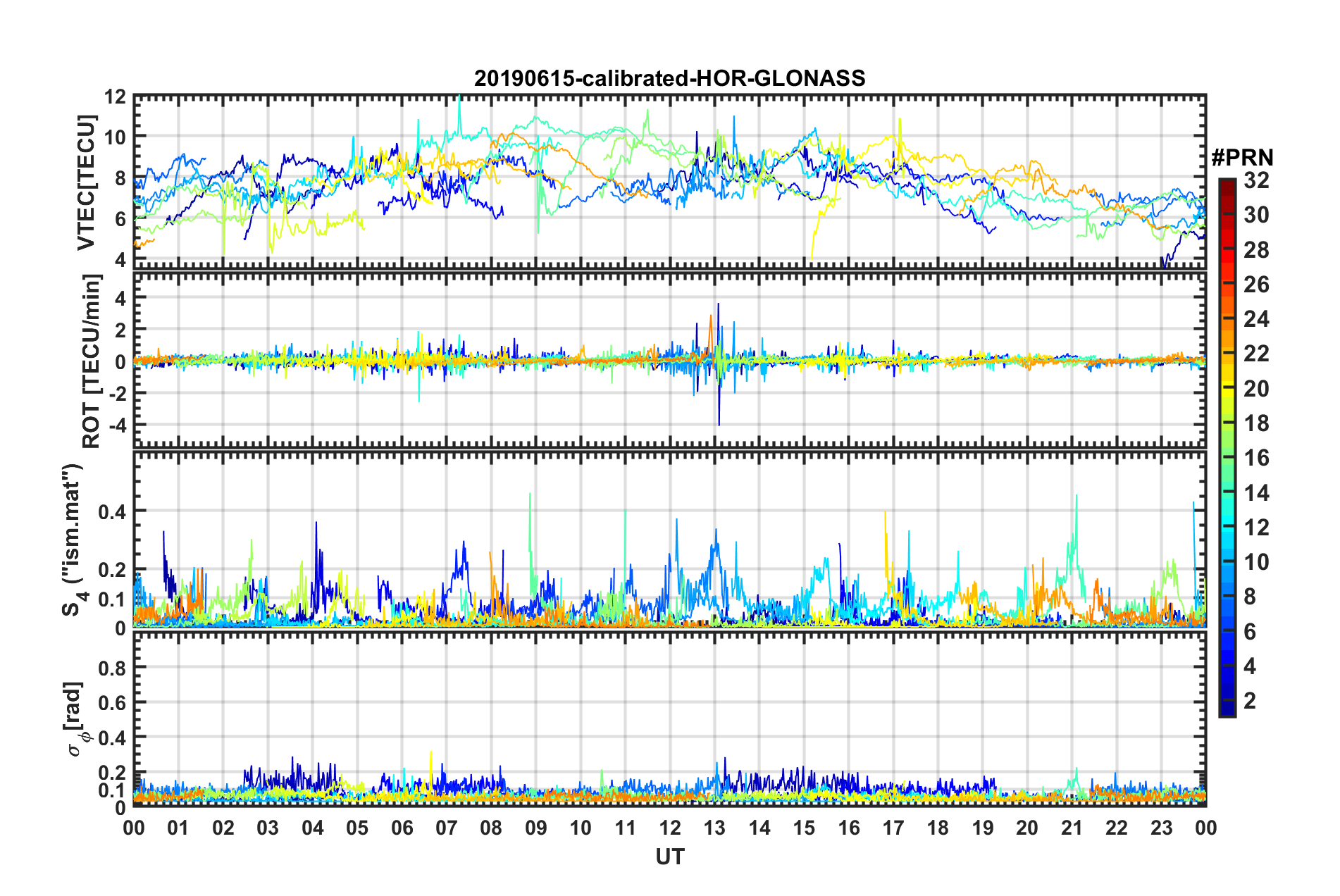This screenshot has height=896, width=1340.
Task: Select the colorbar tick label 26
Action: (1256, 284)
